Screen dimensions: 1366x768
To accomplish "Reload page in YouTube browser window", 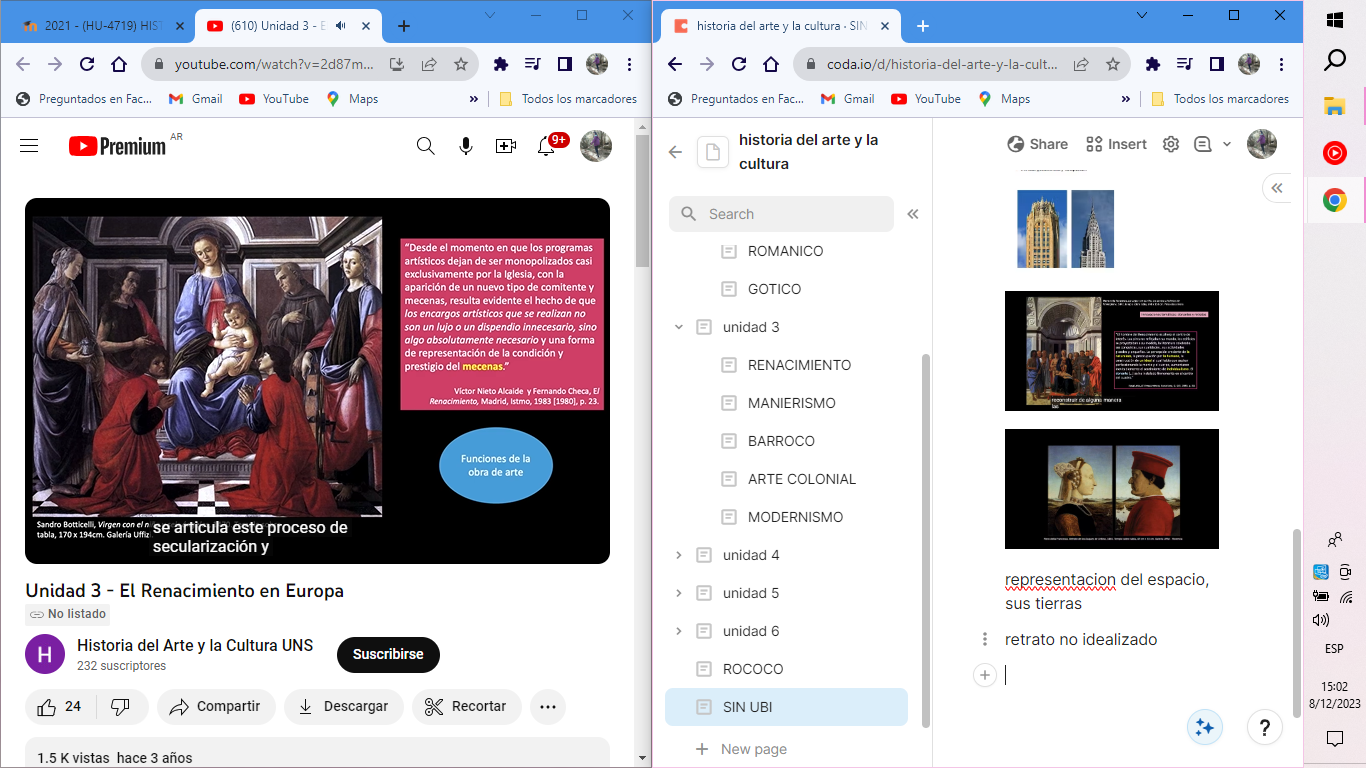I will [x=87, y=64].
